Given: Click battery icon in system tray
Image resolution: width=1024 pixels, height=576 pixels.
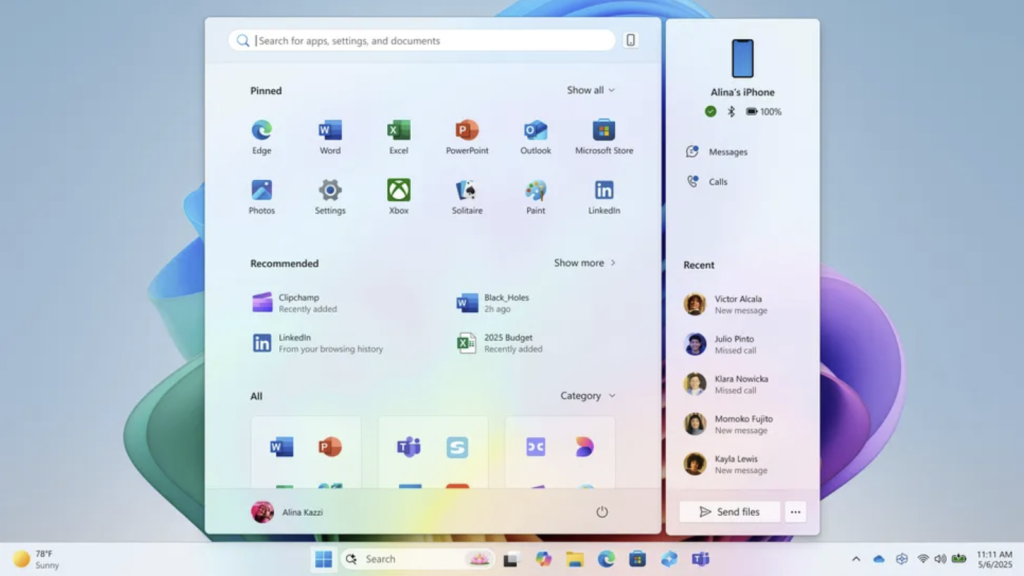Looking at the screenshot, I should coord(959,559).
